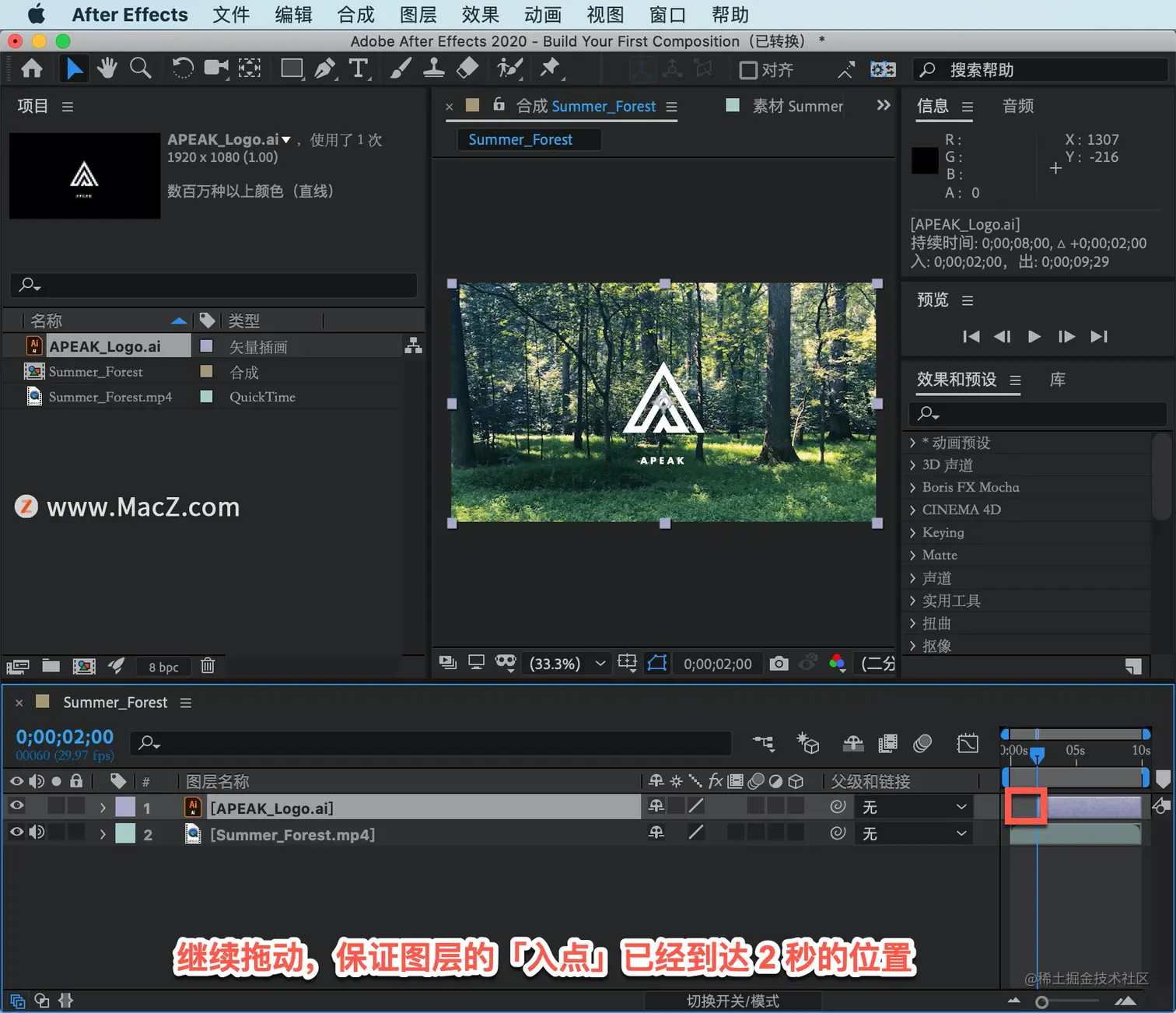The image size is (1176, 1013).
Task: Switch to the 库 panel tab
Action: [1057, 380]
